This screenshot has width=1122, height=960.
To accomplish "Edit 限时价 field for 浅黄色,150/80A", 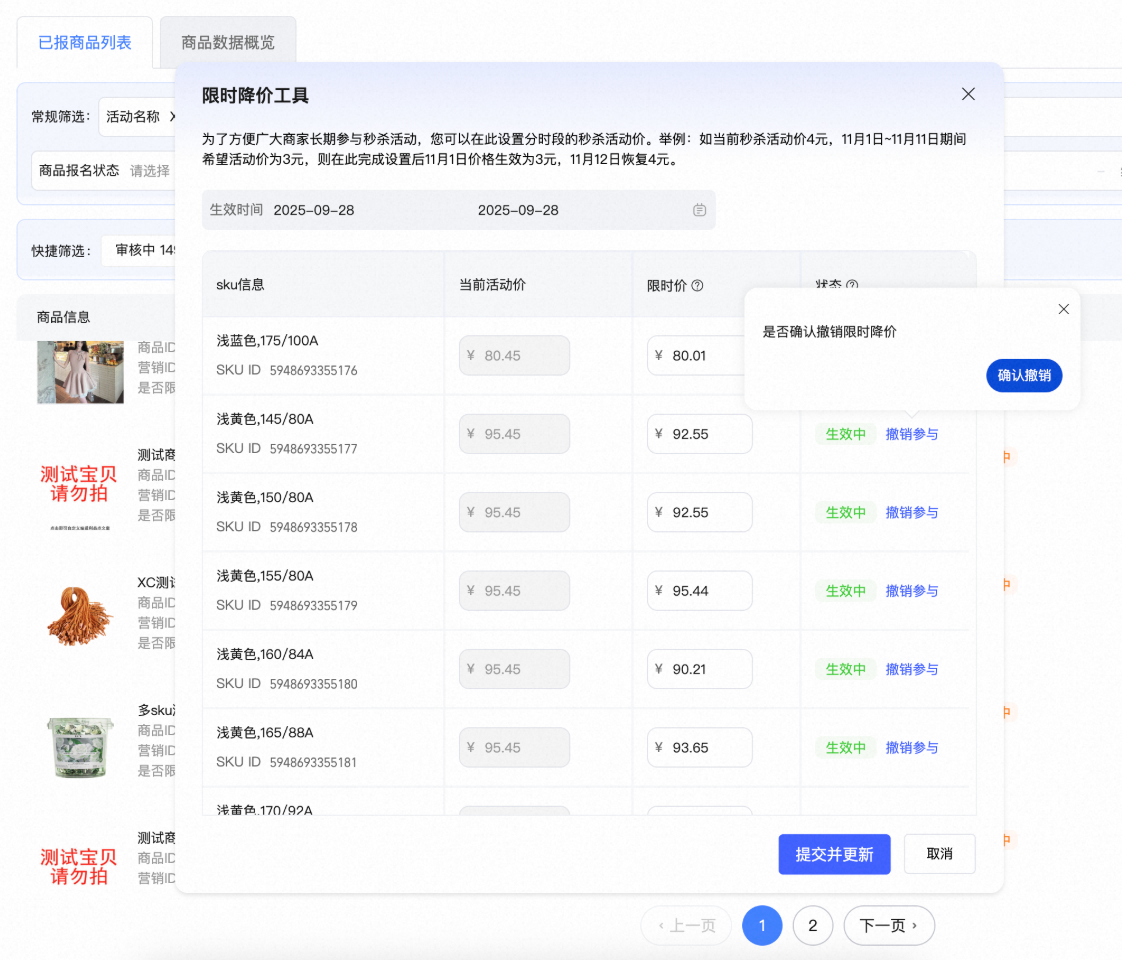I will click(700, 512).
